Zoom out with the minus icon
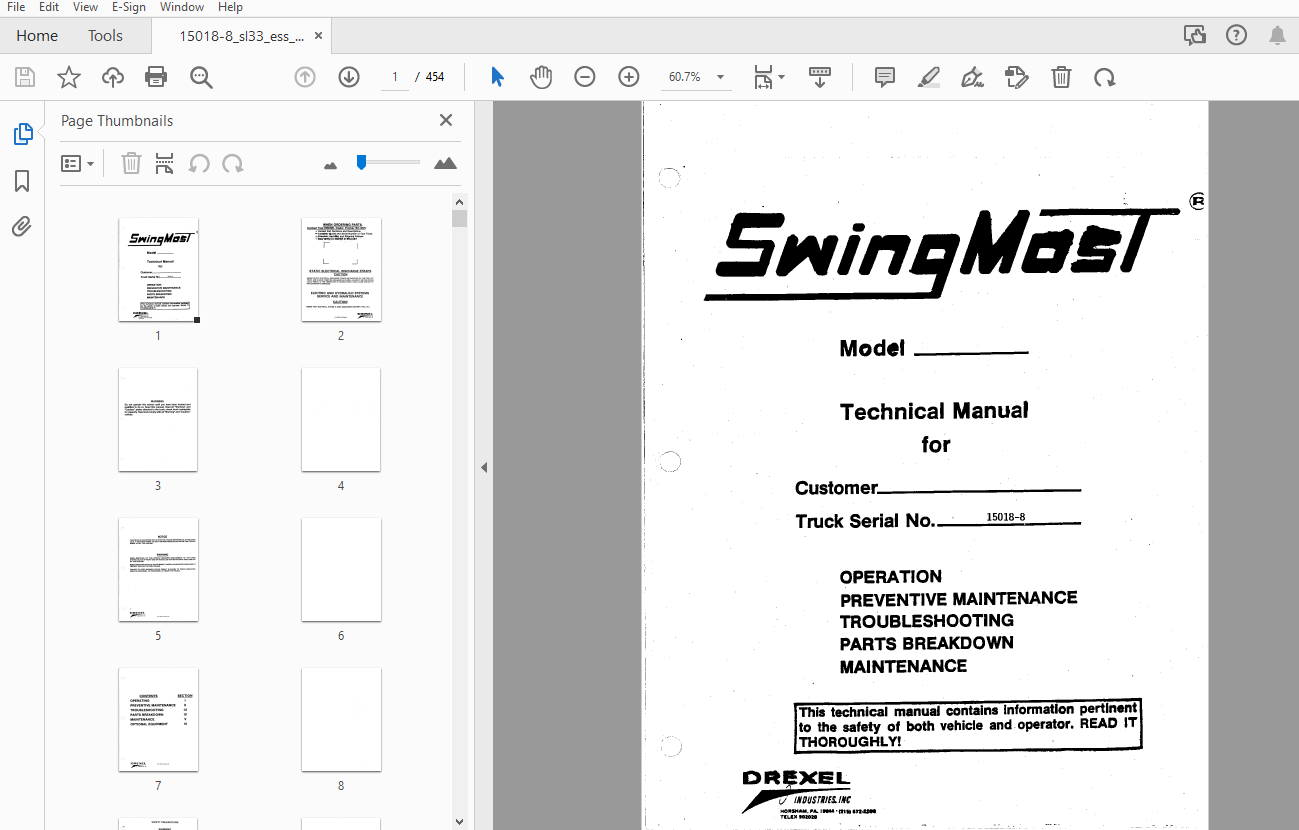Image resolution: width=1299 pixels, height=830 pixels. tap(585, 77)
